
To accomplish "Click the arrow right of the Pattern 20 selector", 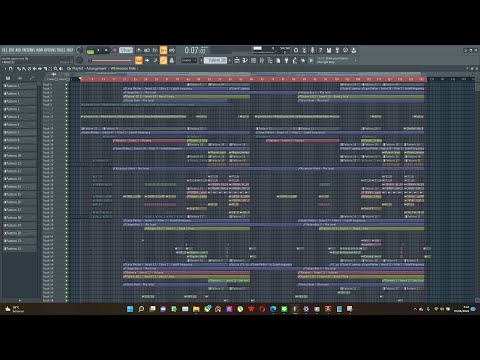I will (x=230, y=60).
